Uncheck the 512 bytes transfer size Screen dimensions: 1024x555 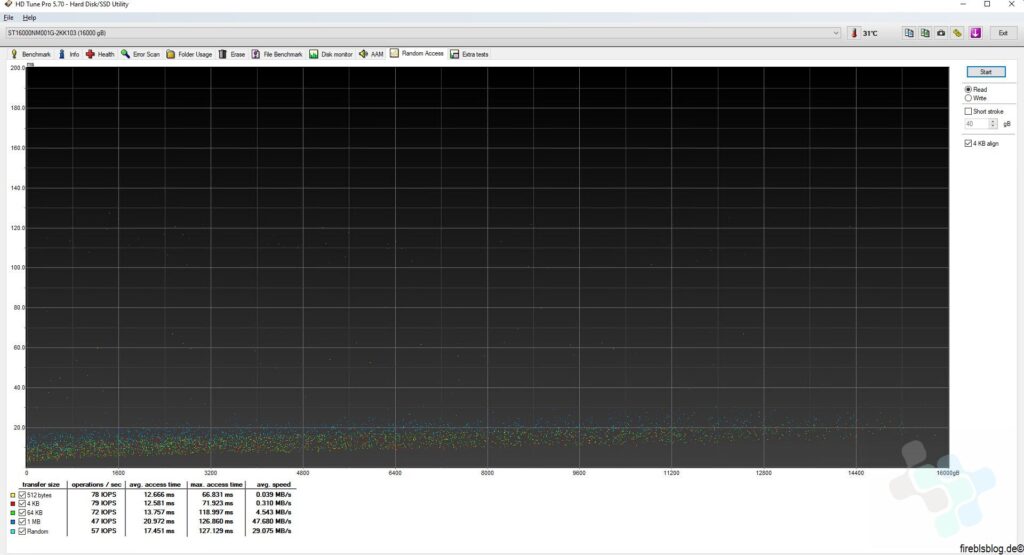pyautogui.click(x=22, y=495)
